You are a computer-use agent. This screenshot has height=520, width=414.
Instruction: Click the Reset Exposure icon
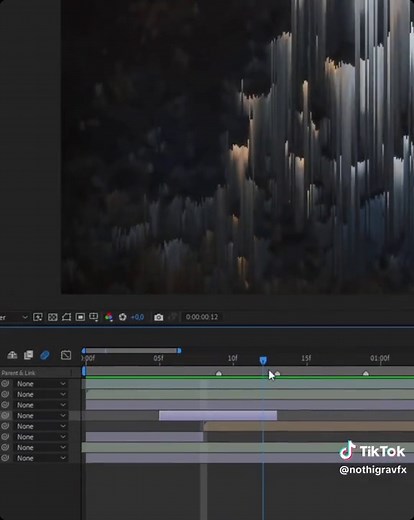[x=122, y=317]
